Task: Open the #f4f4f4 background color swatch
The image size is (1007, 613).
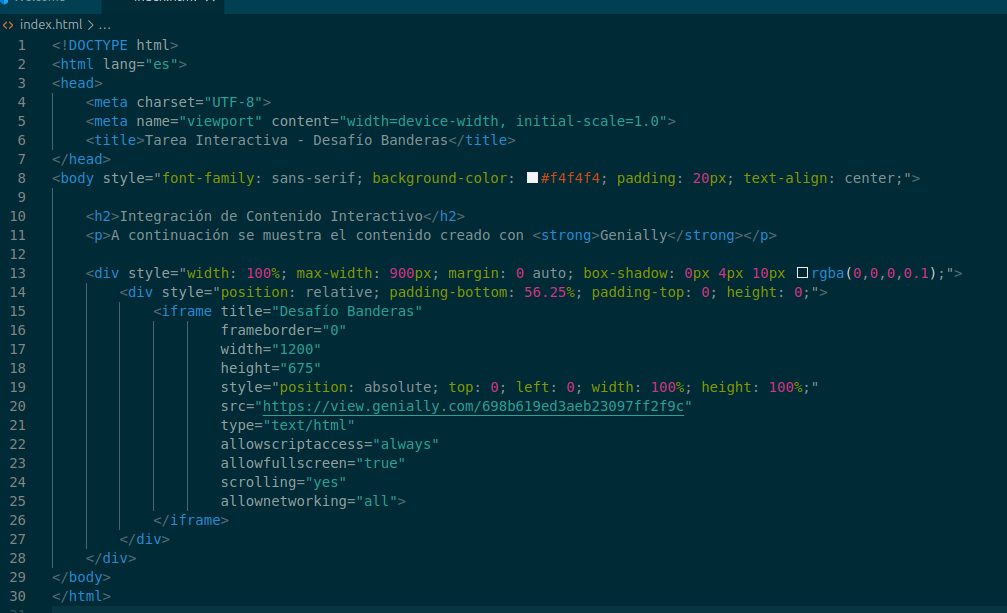Action: 532,178
